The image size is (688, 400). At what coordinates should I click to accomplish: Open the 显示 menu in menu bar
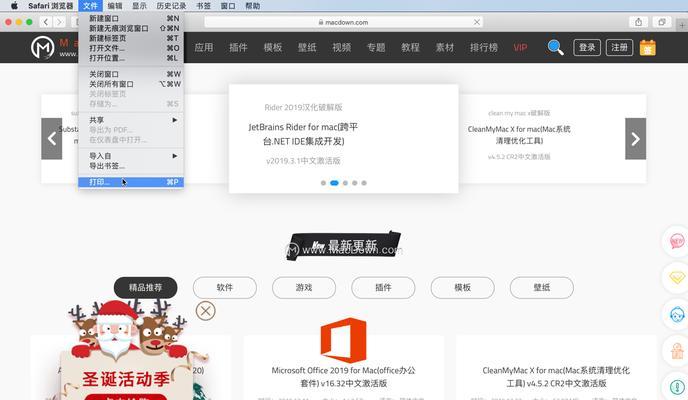tap(140, 6)
